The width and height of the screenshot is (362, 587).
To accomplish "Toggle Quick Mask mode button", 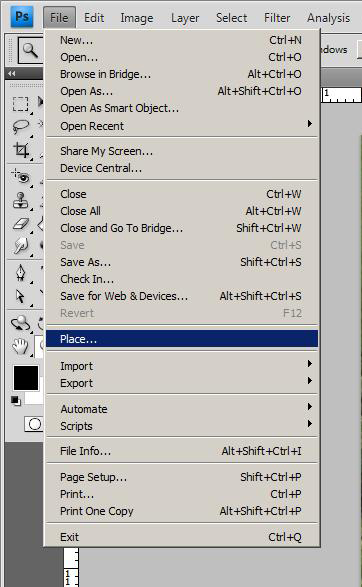I will click(34, 424).
